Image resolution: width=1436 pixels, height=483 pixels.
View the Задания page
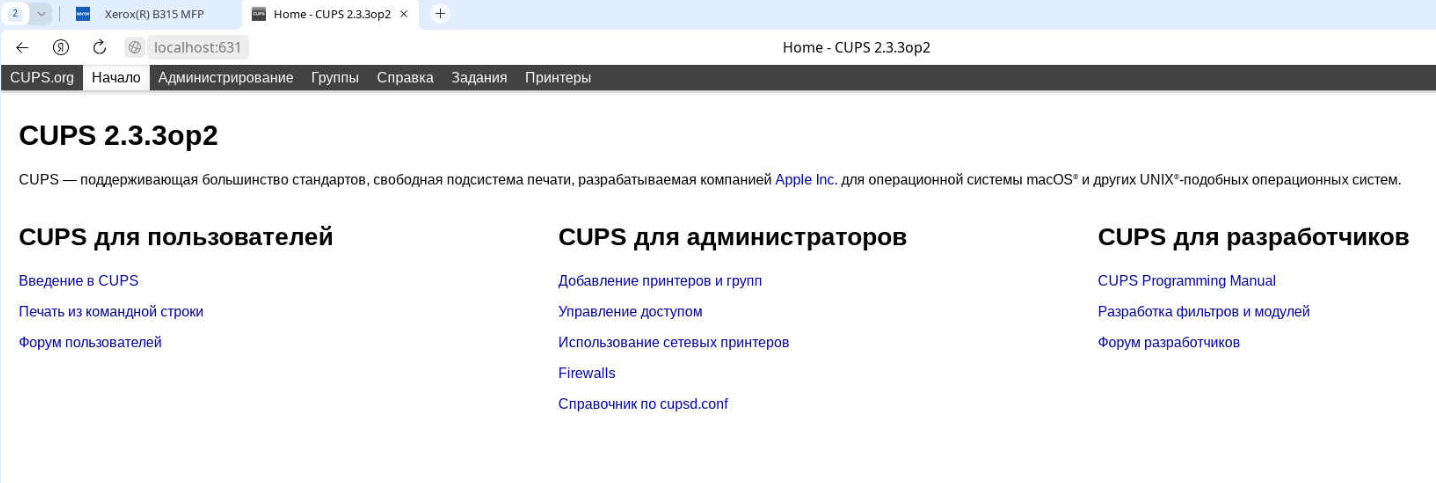pyautogui.click(x=479, y=77)
